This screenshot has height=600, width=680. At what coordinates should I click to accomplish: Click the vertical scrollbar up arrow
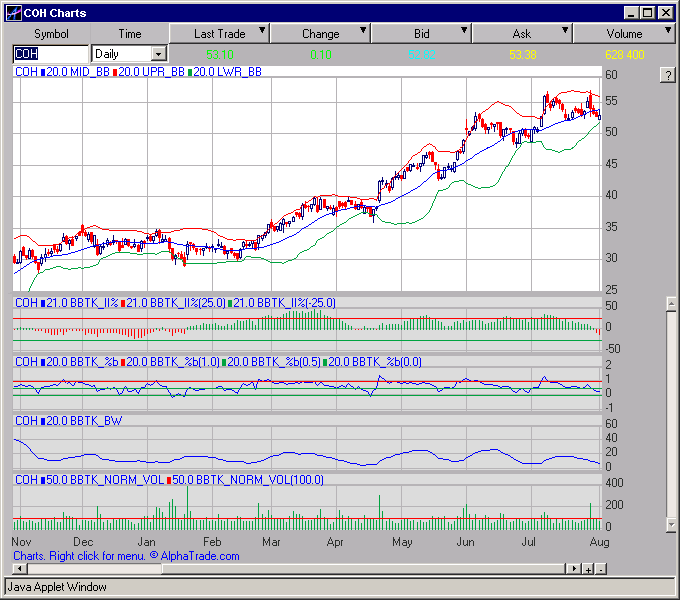(x=671, y=303)
